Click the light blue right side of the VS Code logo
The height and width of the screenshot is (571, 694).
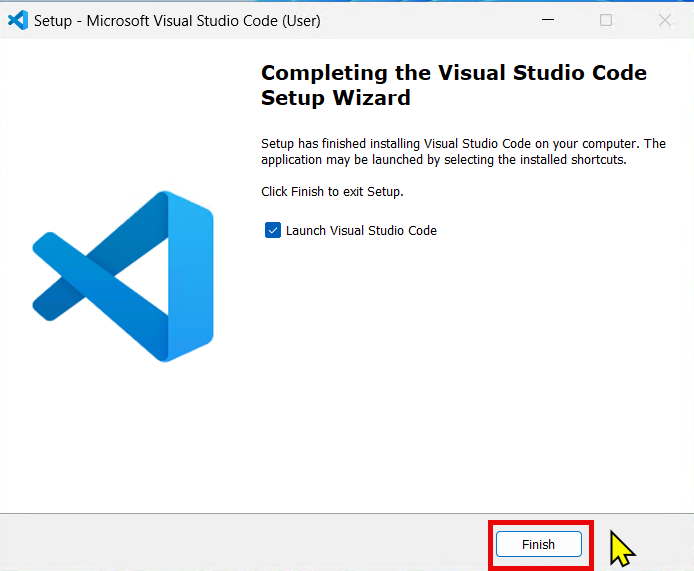[190, 275]
